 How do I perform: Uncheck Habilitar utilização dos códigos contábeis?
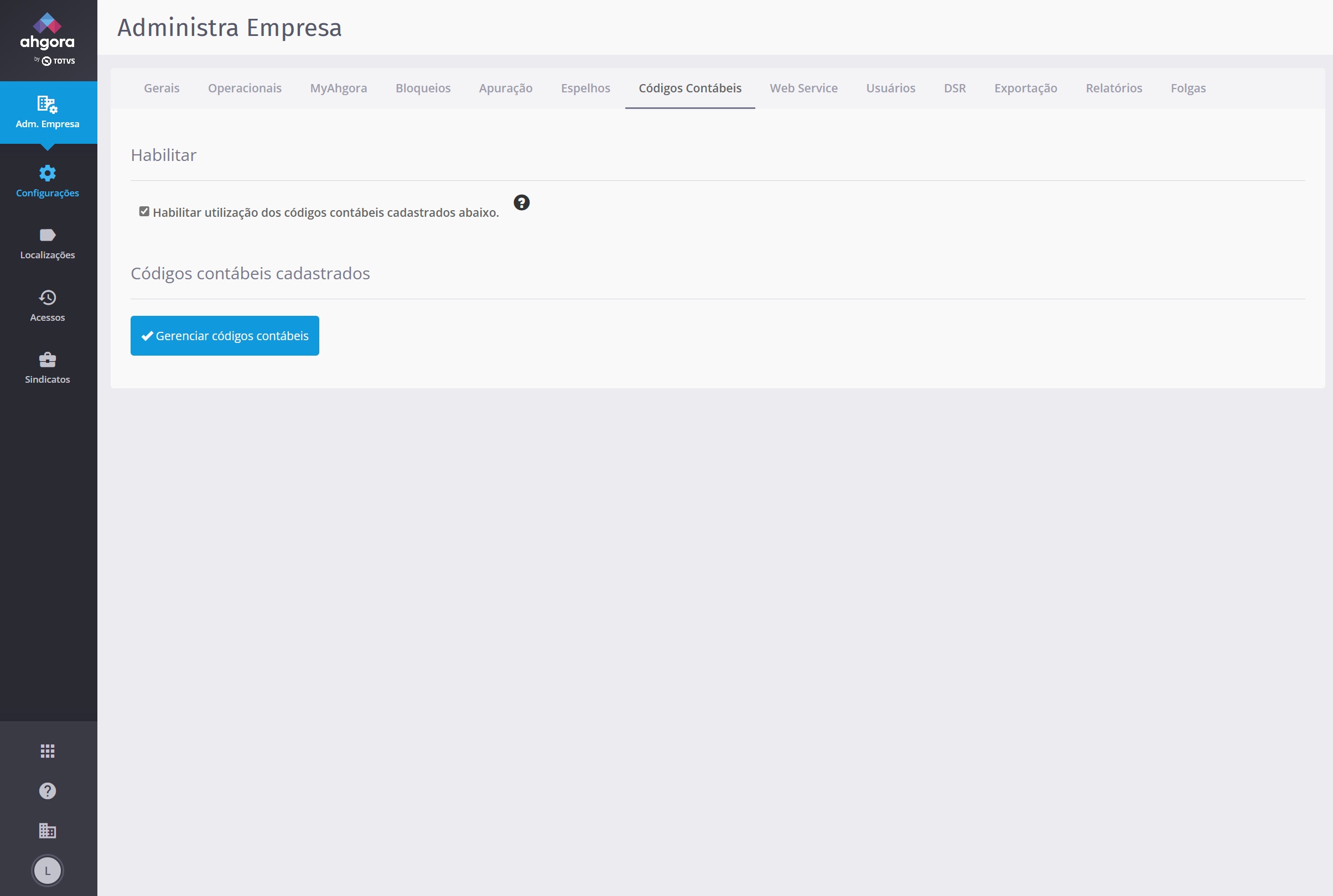pos(144,212)
